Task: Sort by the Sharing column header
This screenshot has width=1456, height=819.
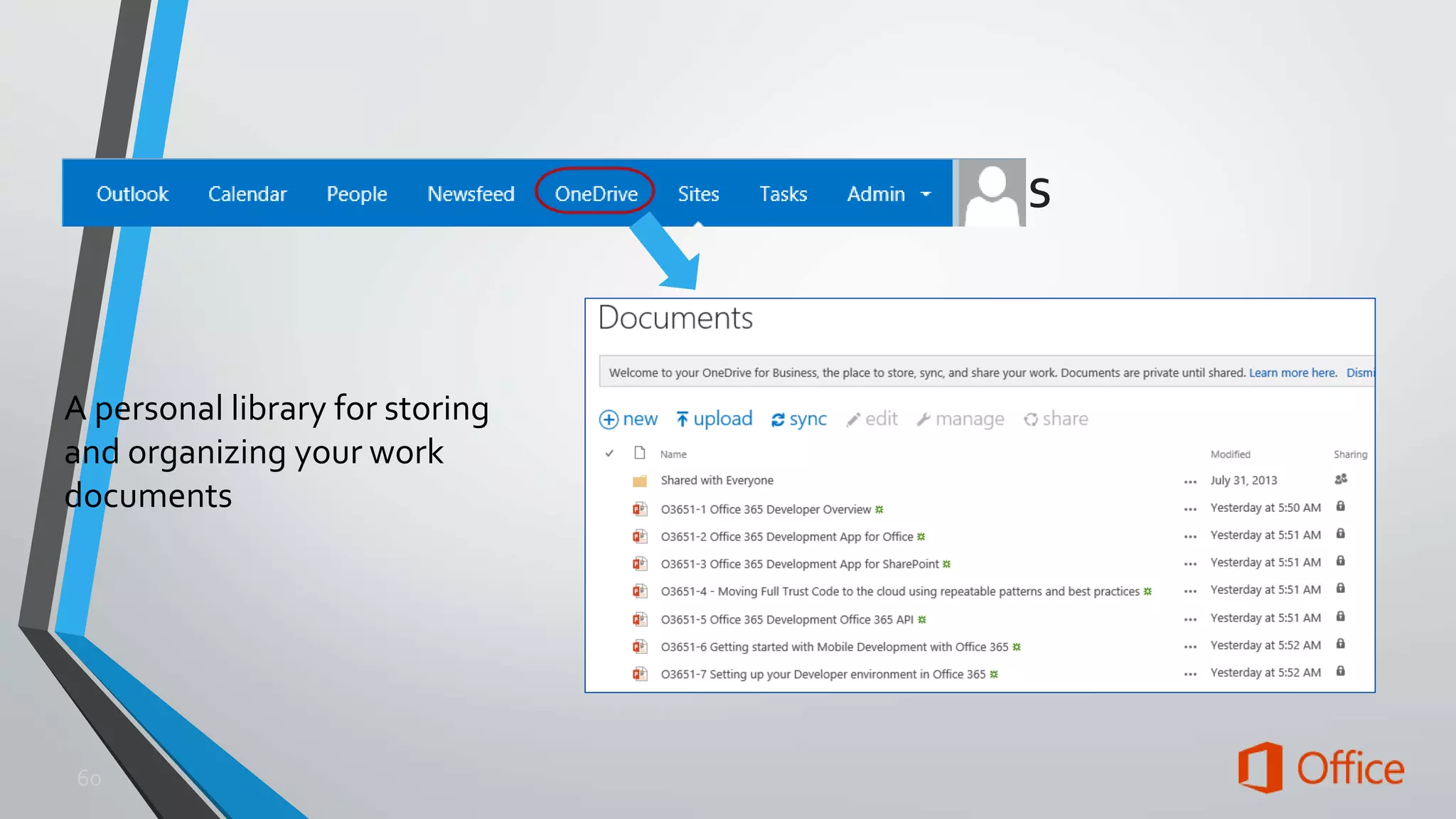Action: click(x=1350, y=454)
